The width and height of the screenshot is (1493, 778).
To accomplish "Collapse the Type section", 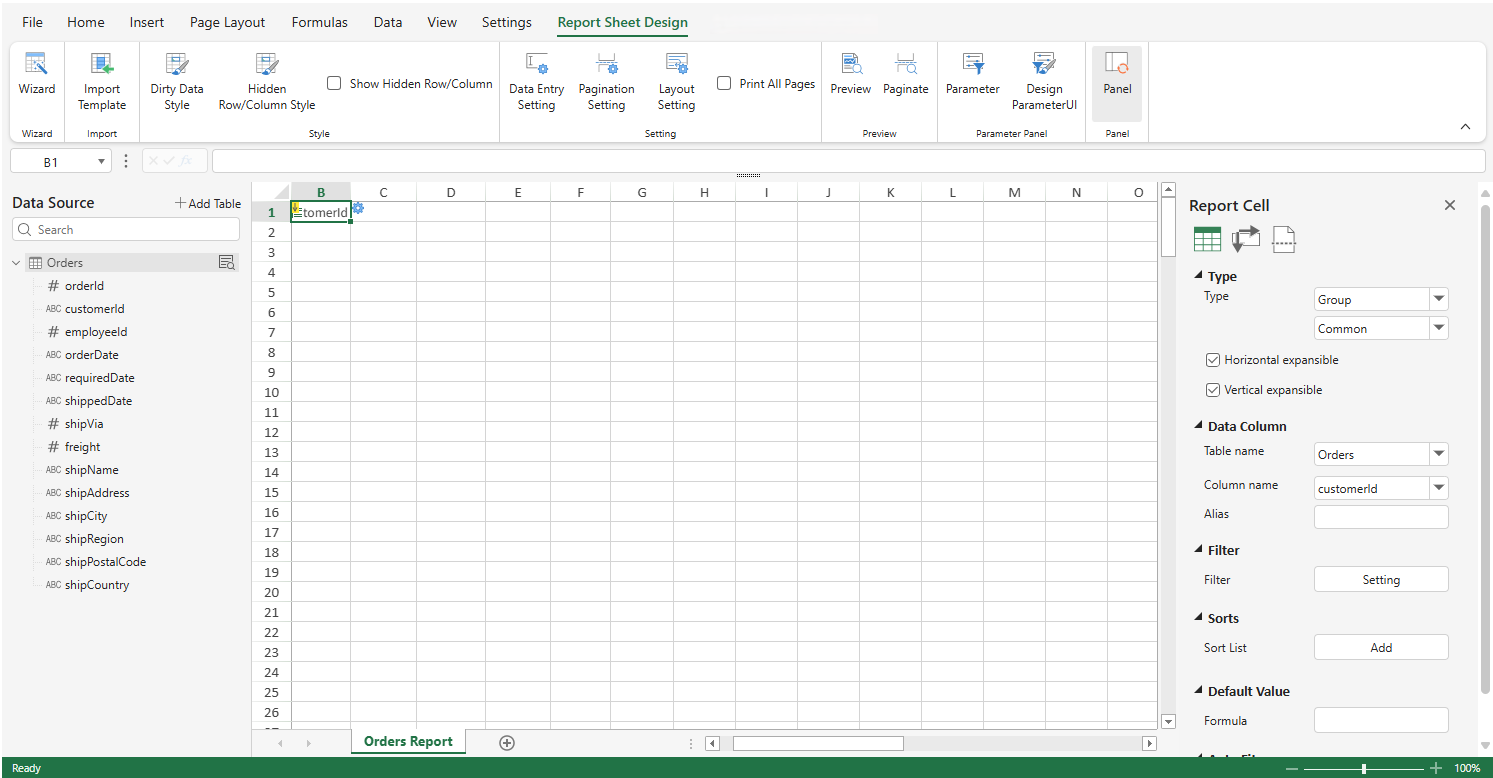I will (x=1199, y=276).
